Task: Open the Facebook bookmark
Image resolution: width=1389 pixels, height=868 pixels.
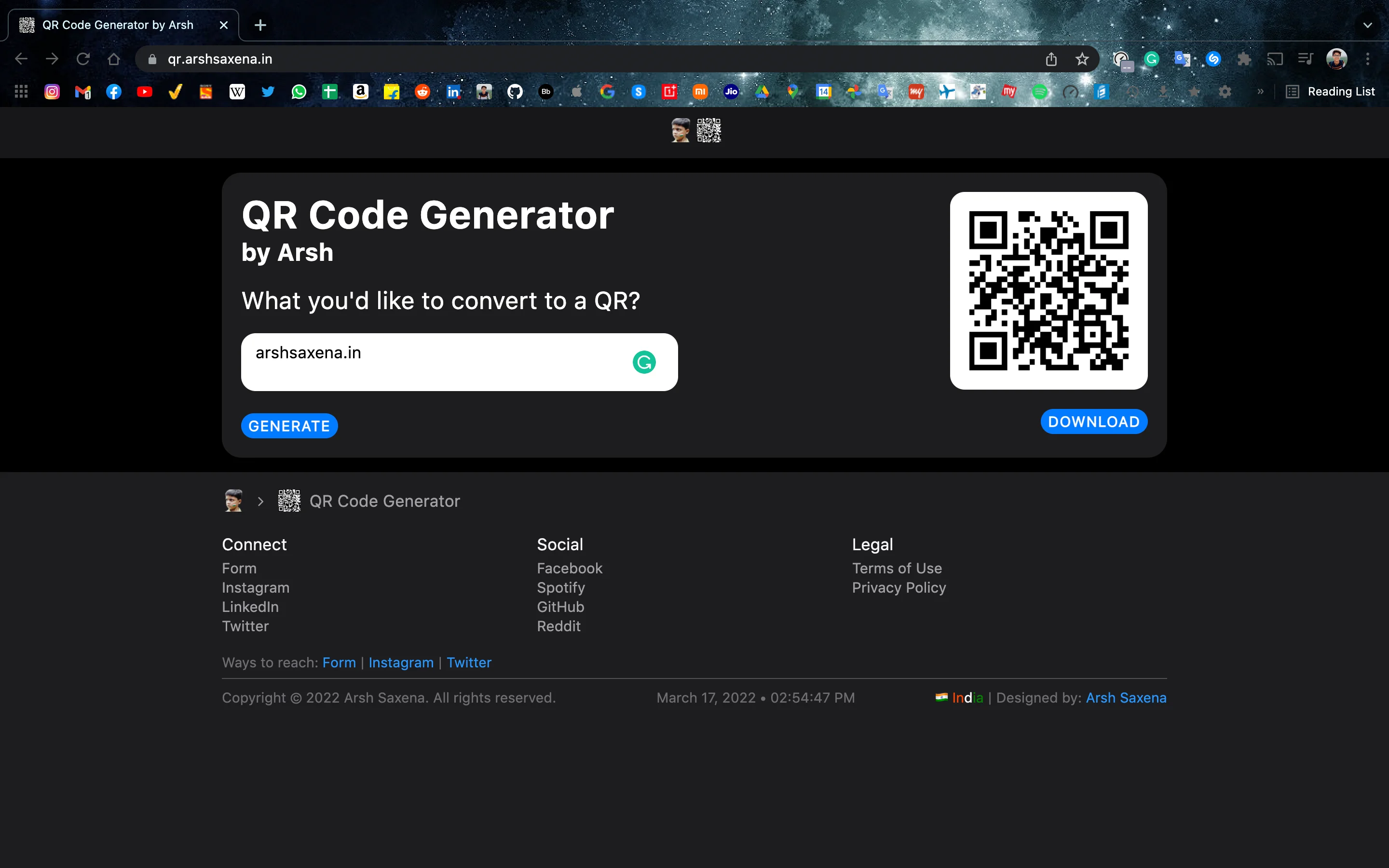Action: pos(114,92)
